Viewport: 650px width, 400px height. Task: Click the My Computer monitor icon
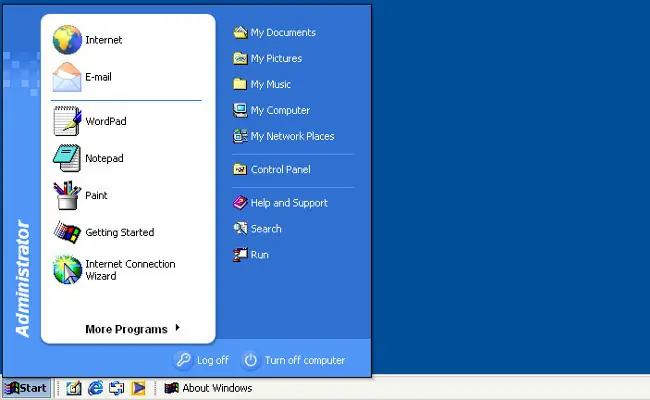click(240, 110)
